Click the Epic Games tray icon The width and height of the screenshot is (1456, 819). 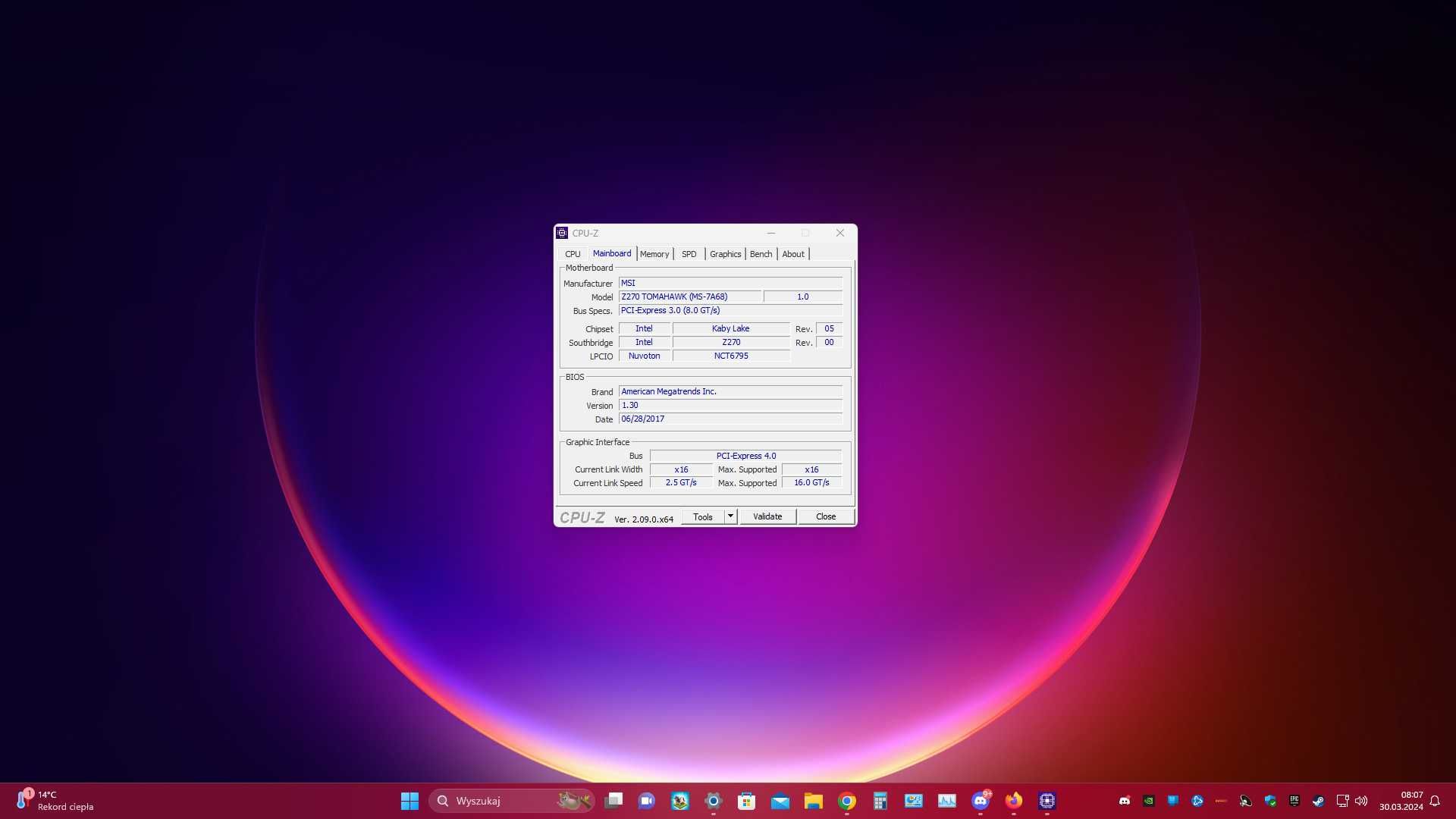click(1294, 801)
